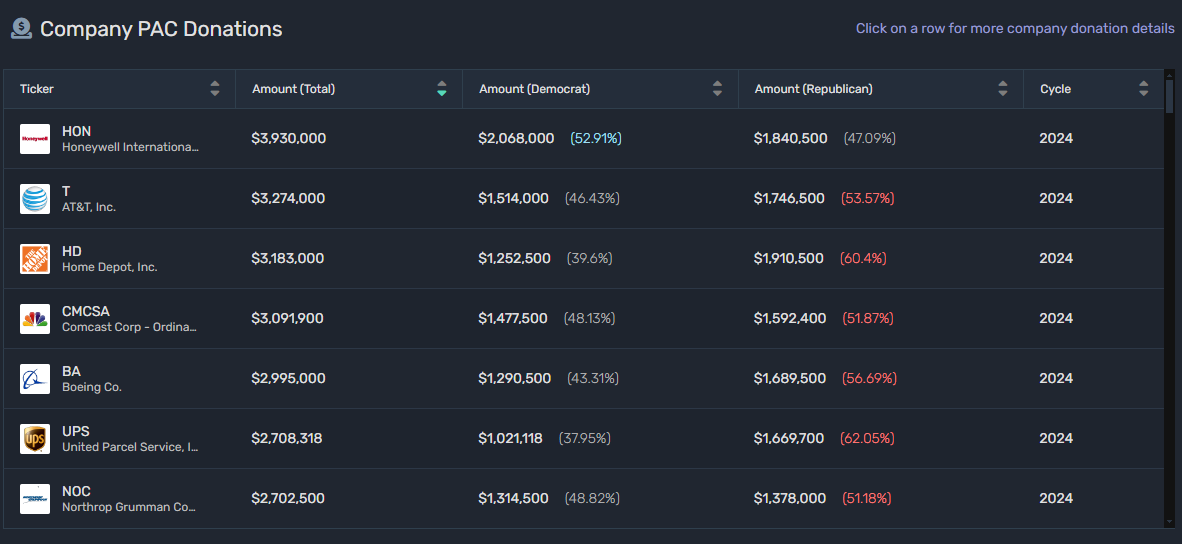1182x544 pixels.
Task: Click the UPS shield logo icon
Action: click(35, 439)
